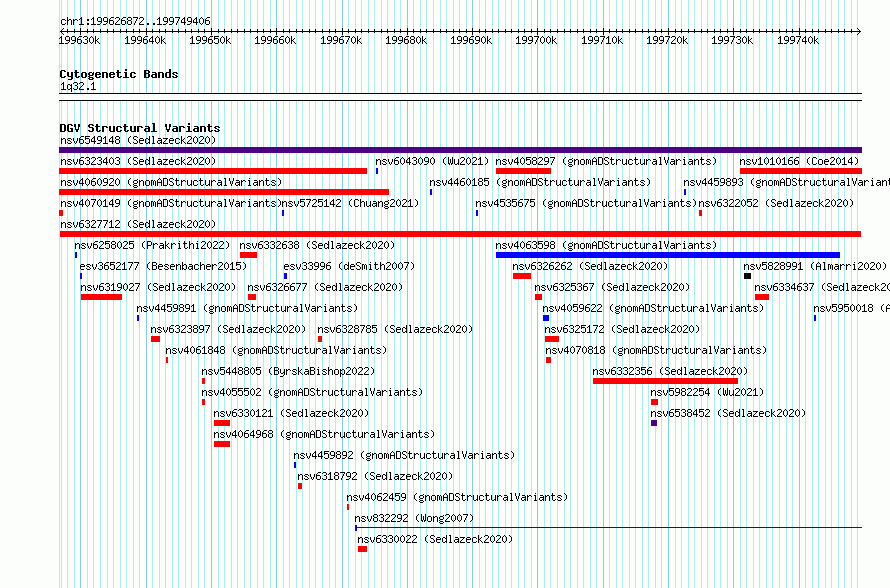Image resolution: width=890 pixels, height=588 pixels.
Task: Open the nsv5950018 variant label
Action: [x=851, y=308]
